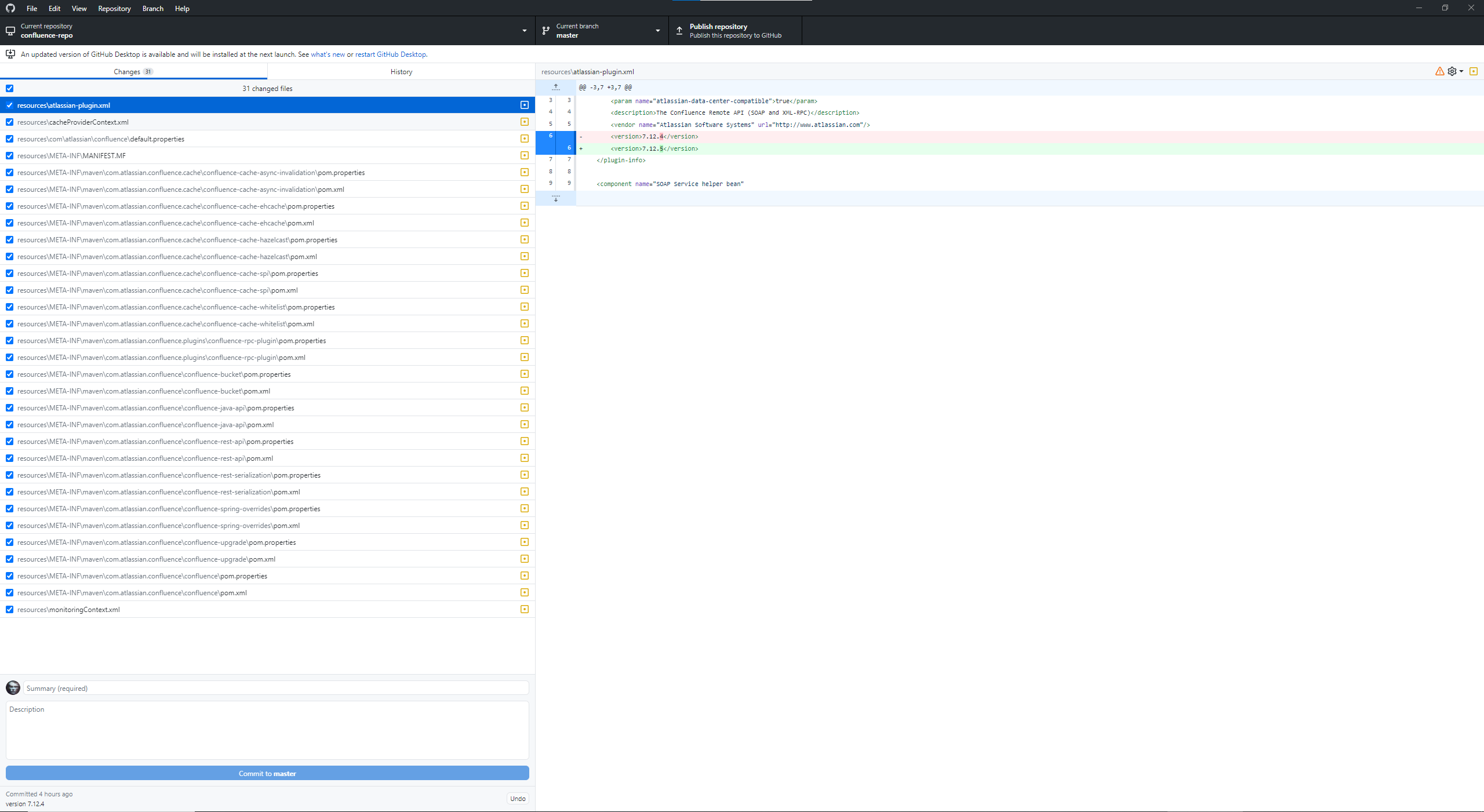Open the File menu
Viewport: 1484px width, 812px height.
pos(32,8)
